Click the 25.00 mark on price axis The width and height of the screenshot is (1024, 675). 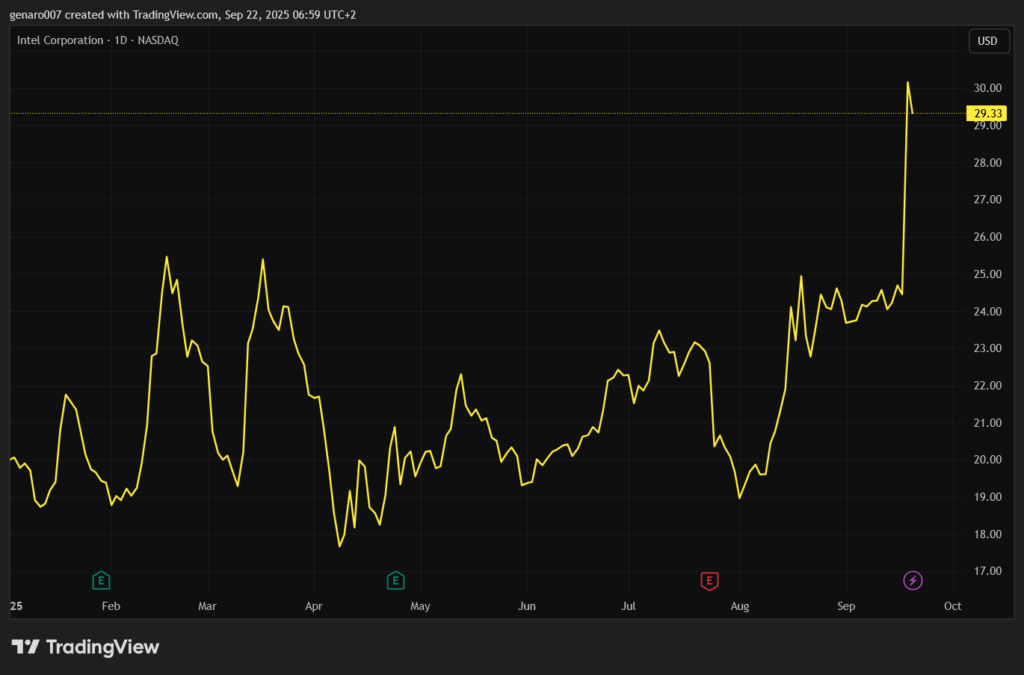[x=987, y=275]
